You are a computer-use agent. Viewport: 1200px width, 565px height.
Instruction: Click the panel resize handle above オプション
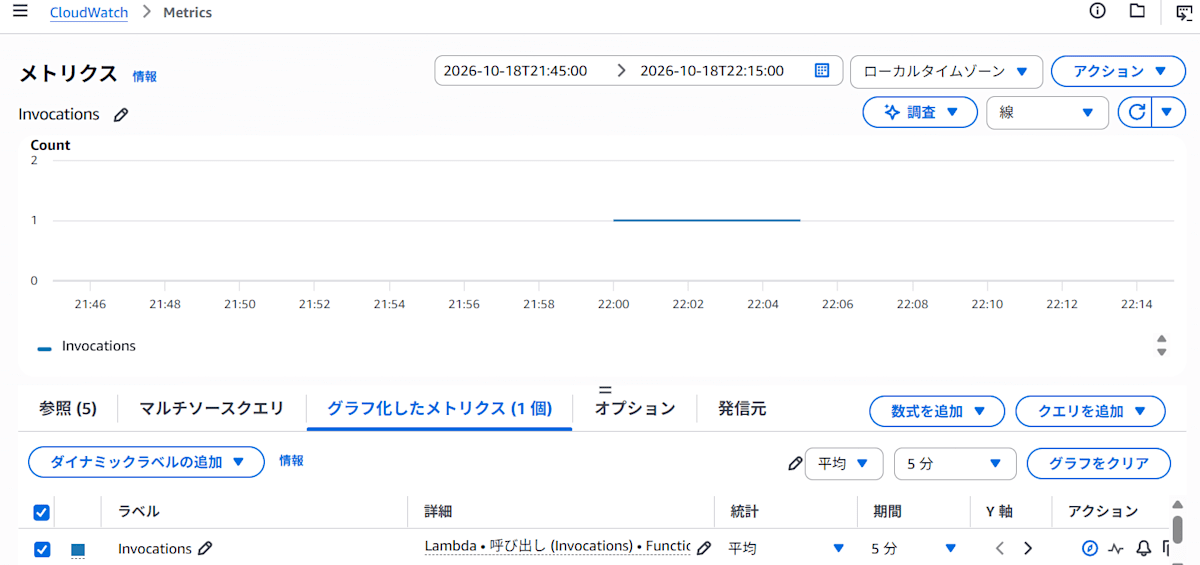pos(604,388)
